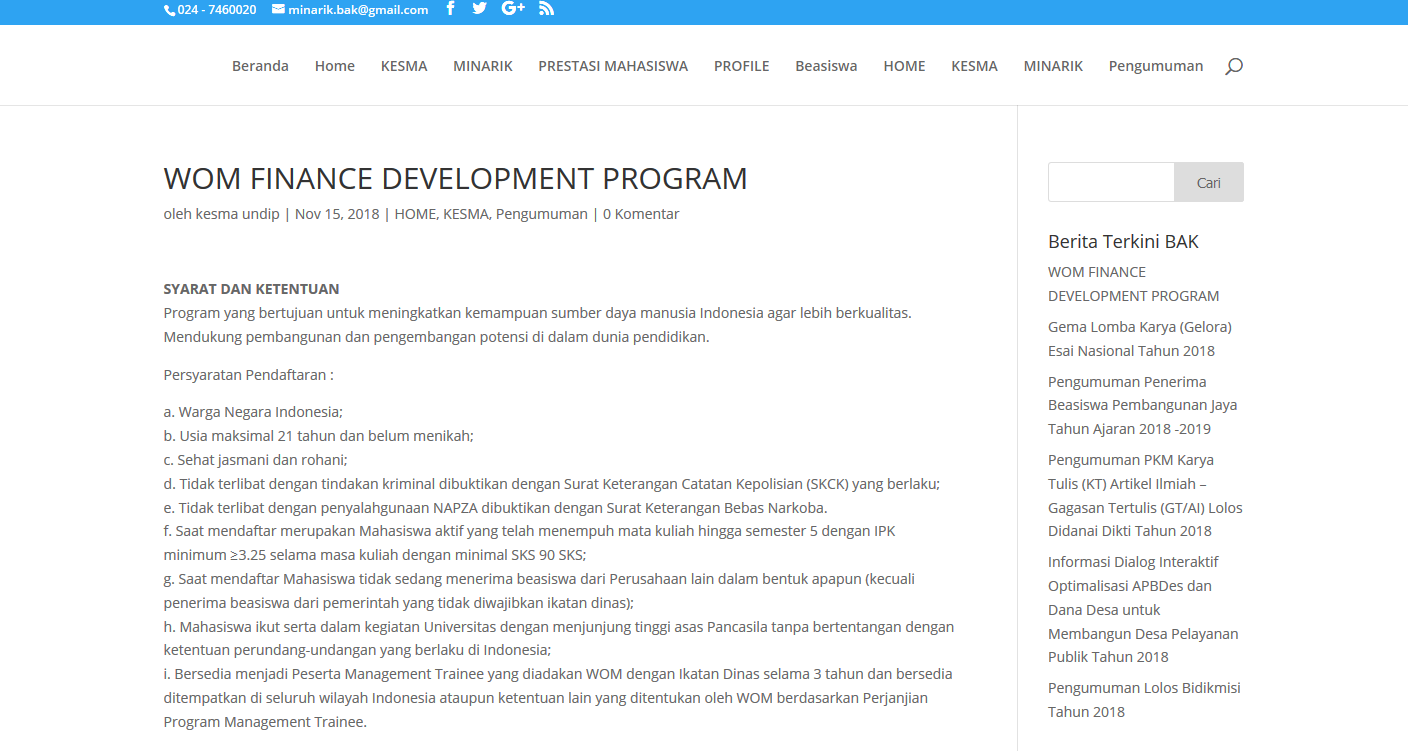Focus the sidebar search text field
This screenshot has height=751, width=1408.
tap(1110, 183)
